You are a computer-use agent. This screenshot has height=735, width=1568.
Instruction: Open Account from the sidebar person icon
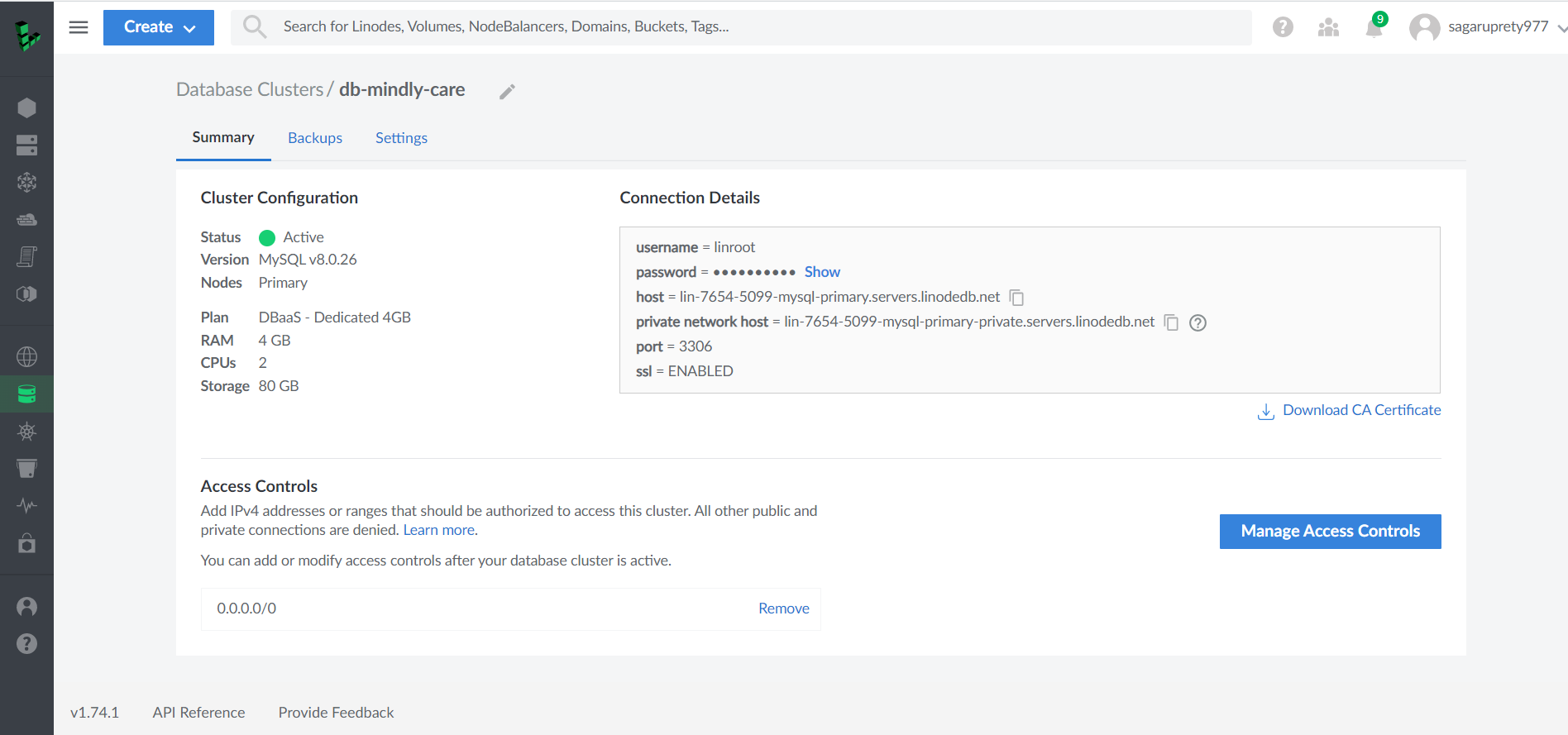coord(26,607)
